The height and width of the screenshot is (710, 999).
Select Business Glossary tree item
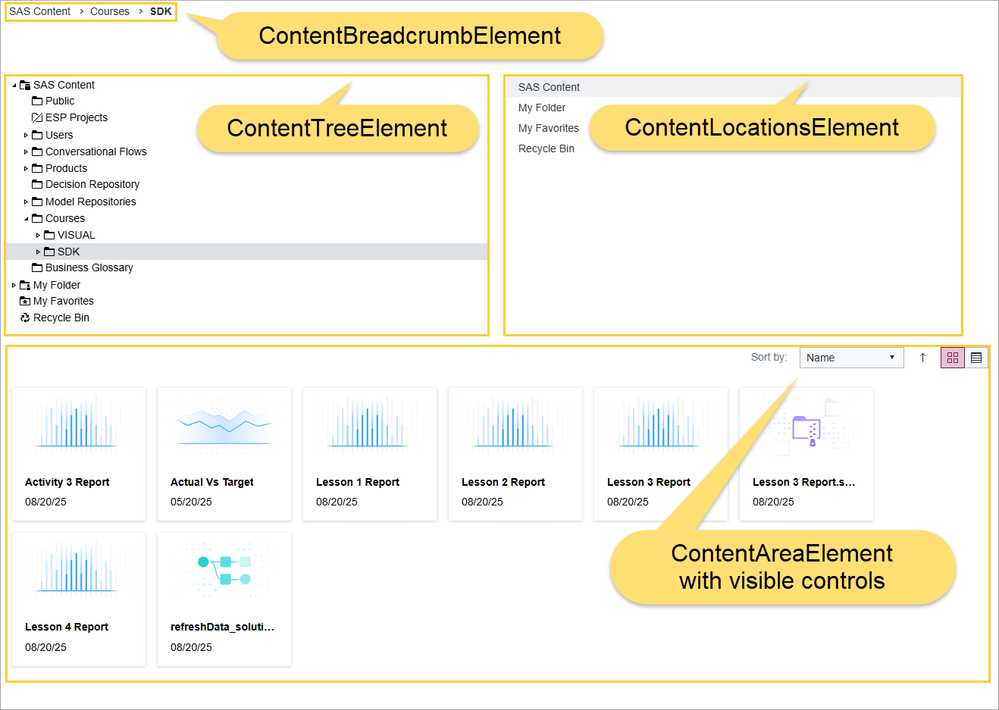[89, 268]
